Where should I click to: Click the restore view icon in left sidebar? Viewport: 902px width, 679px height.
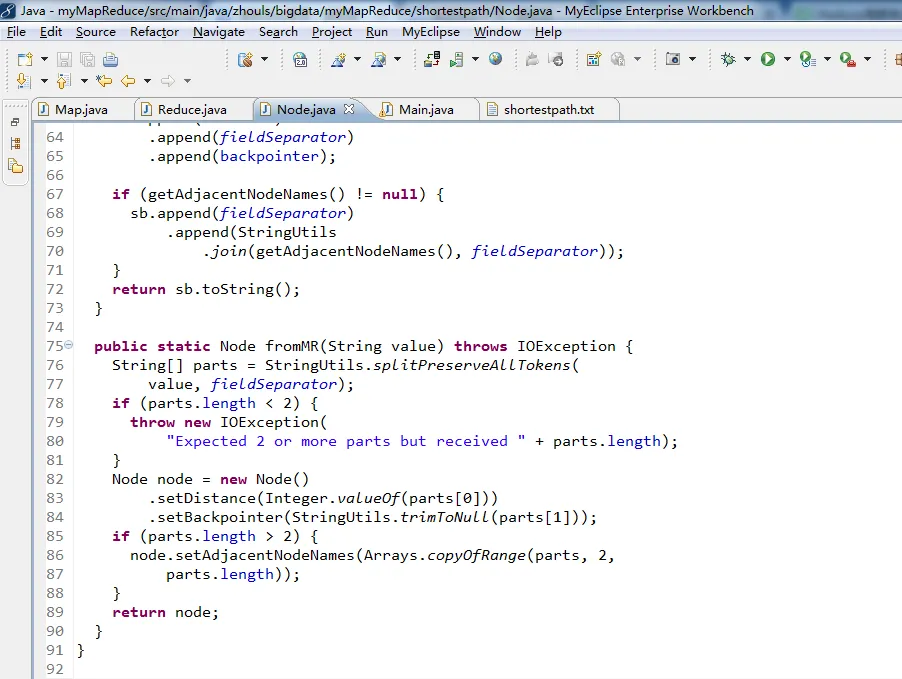[16, 122]
